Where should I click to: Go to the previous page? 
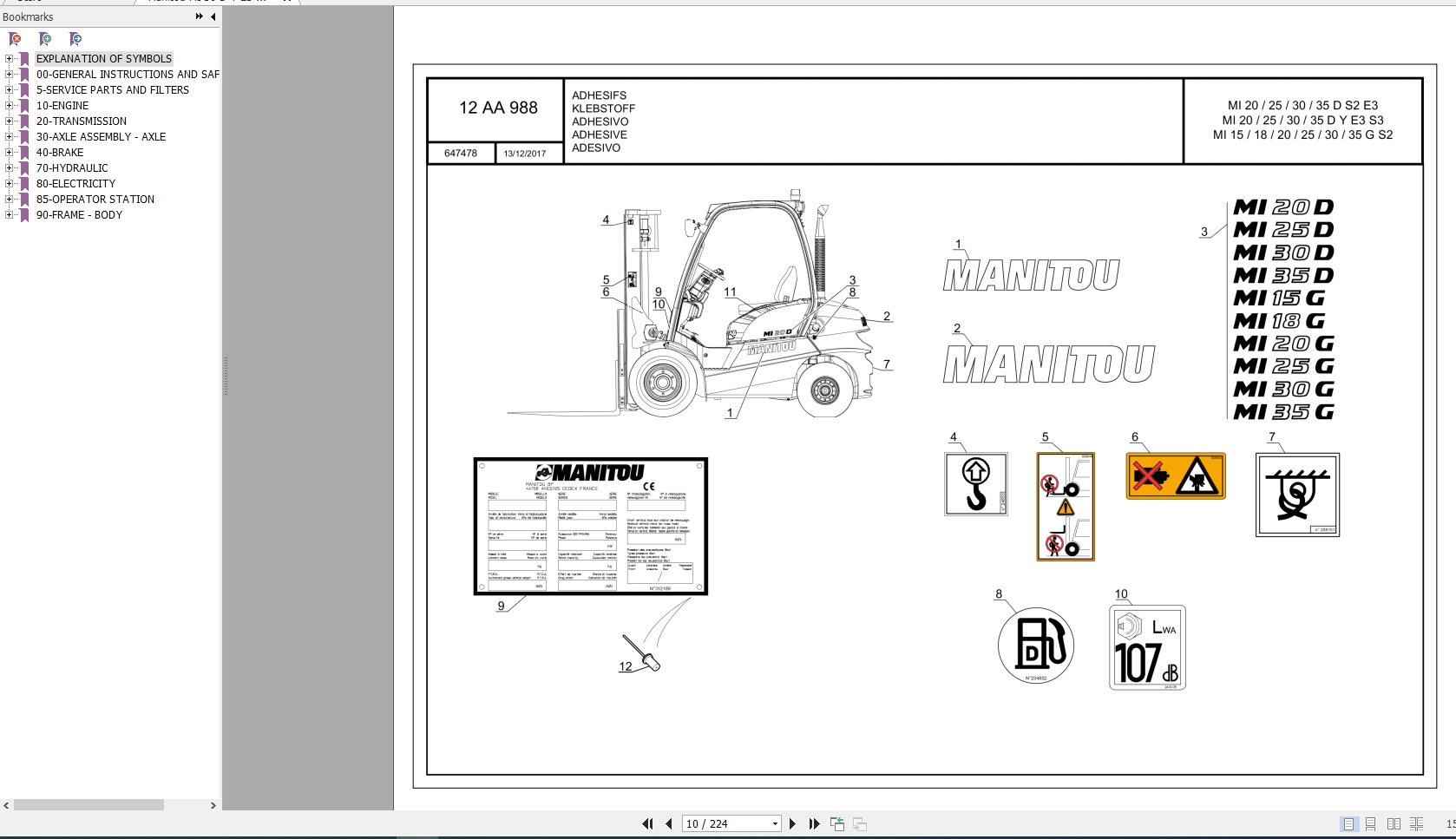click(668, 823)
